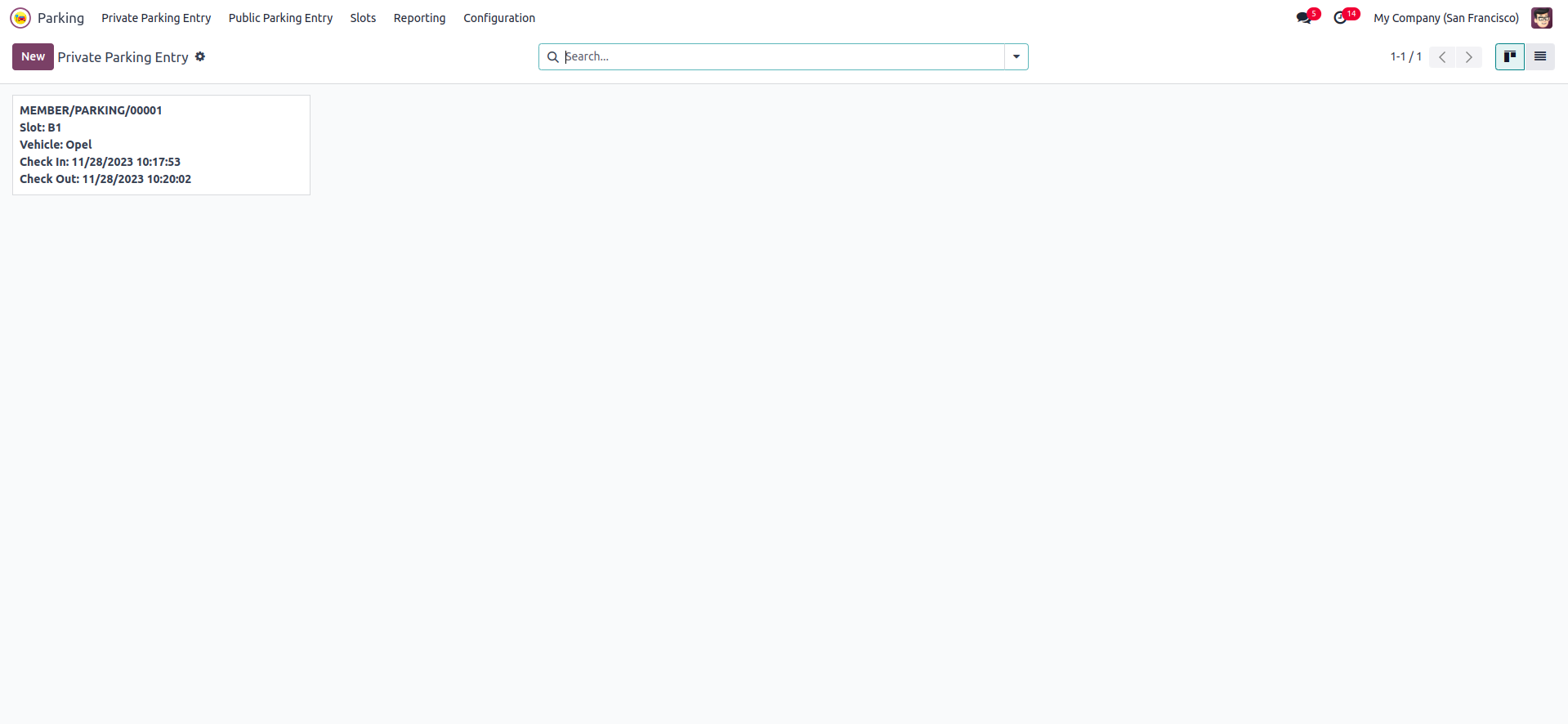Open the Reporting menu
This screenshot has width=1568, height=724.
419,18
